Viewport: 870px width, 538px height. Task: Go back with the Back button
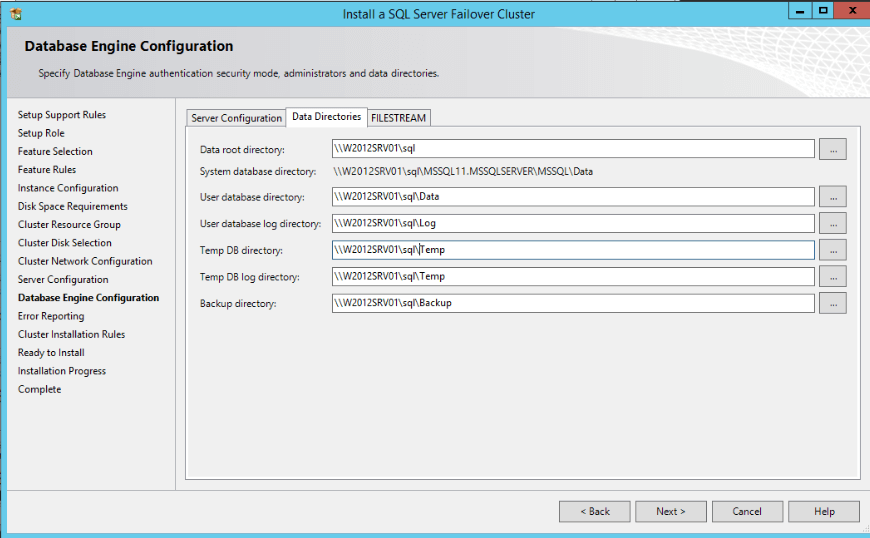coord(595,511)
